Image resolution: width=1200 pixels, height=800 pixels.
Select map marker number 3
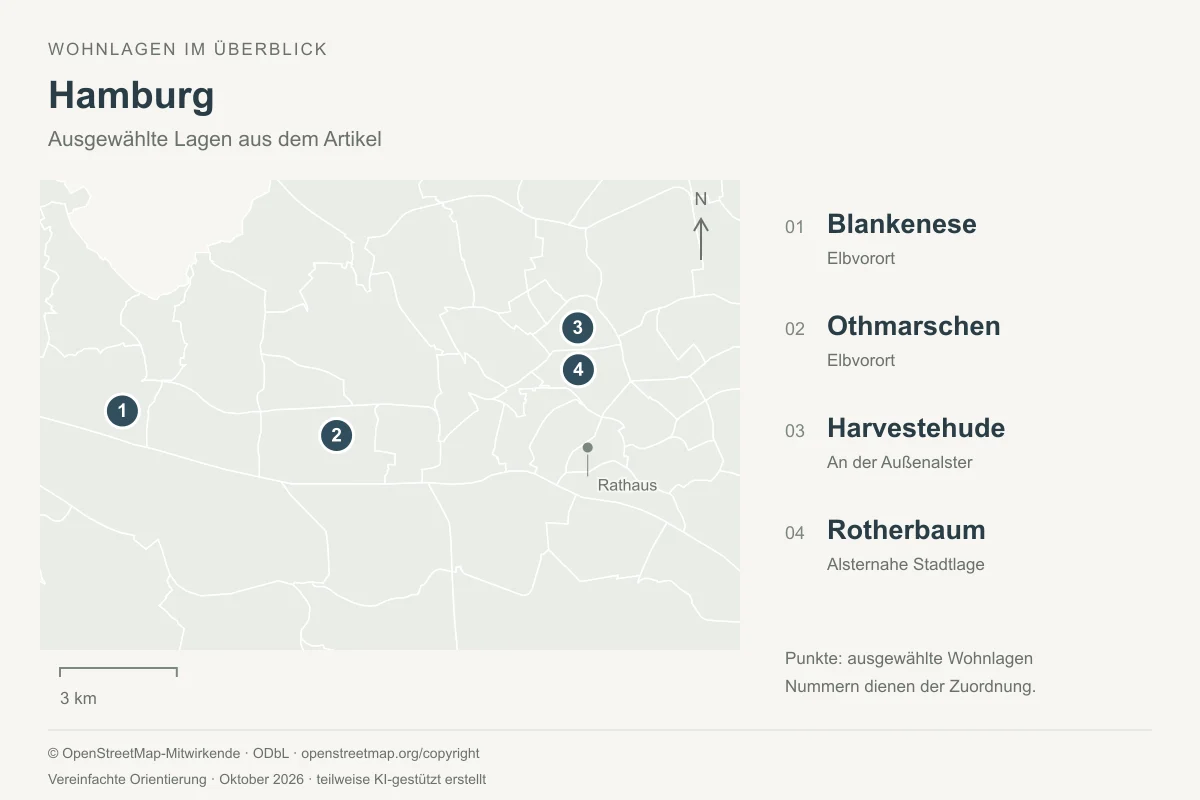coord(577,327)
